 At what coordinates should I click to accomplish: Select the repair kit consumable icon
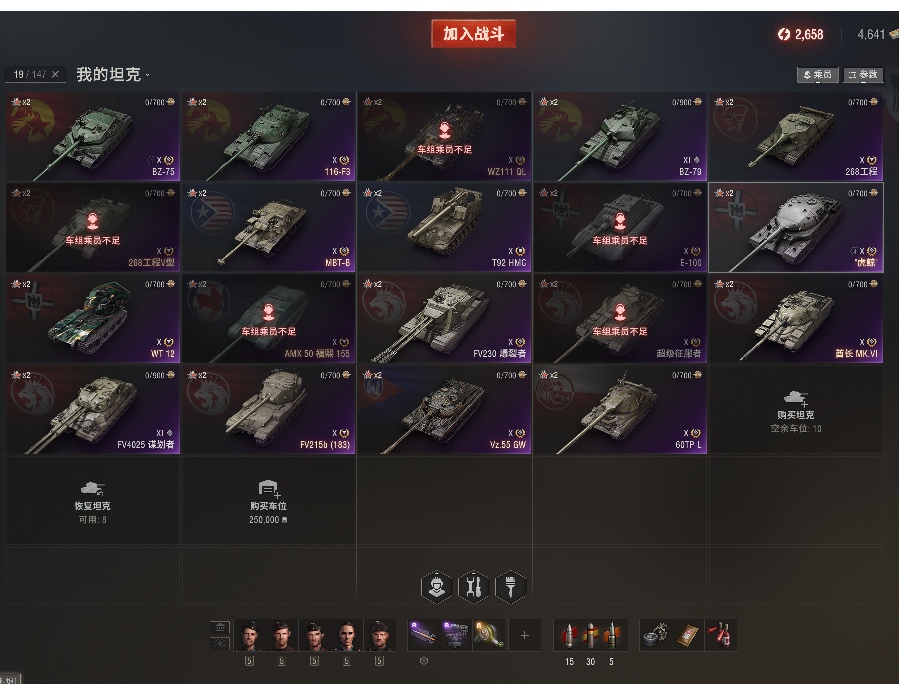(656, 635)
